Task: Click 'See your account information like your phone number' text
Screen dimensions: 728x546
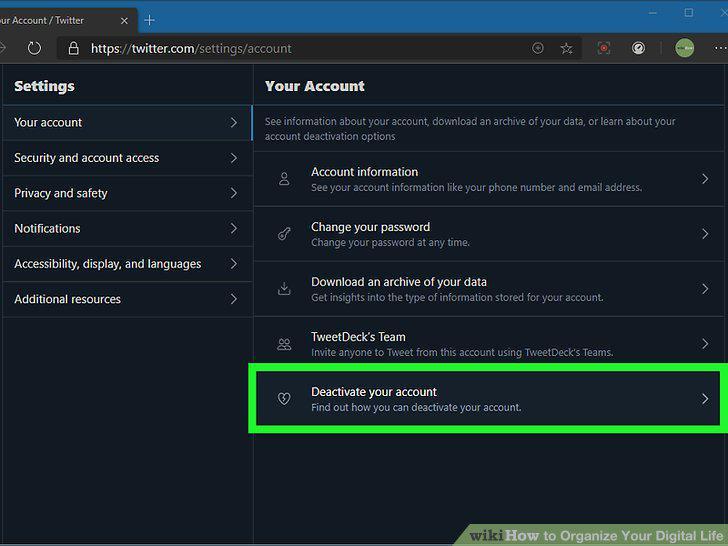Action: 476,188
